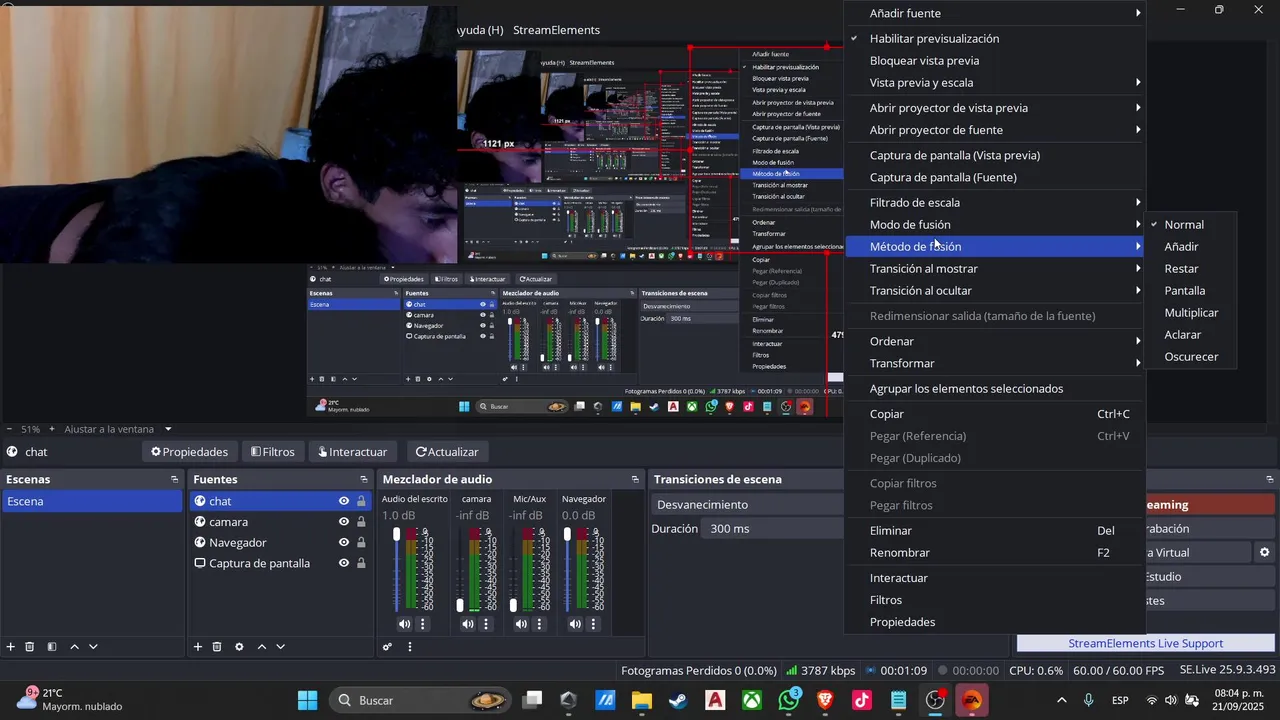The height and width of the screenshot is (720, 1280).
Task: Click the Actualizar button in the source toolbar
Action: (447, 452)
